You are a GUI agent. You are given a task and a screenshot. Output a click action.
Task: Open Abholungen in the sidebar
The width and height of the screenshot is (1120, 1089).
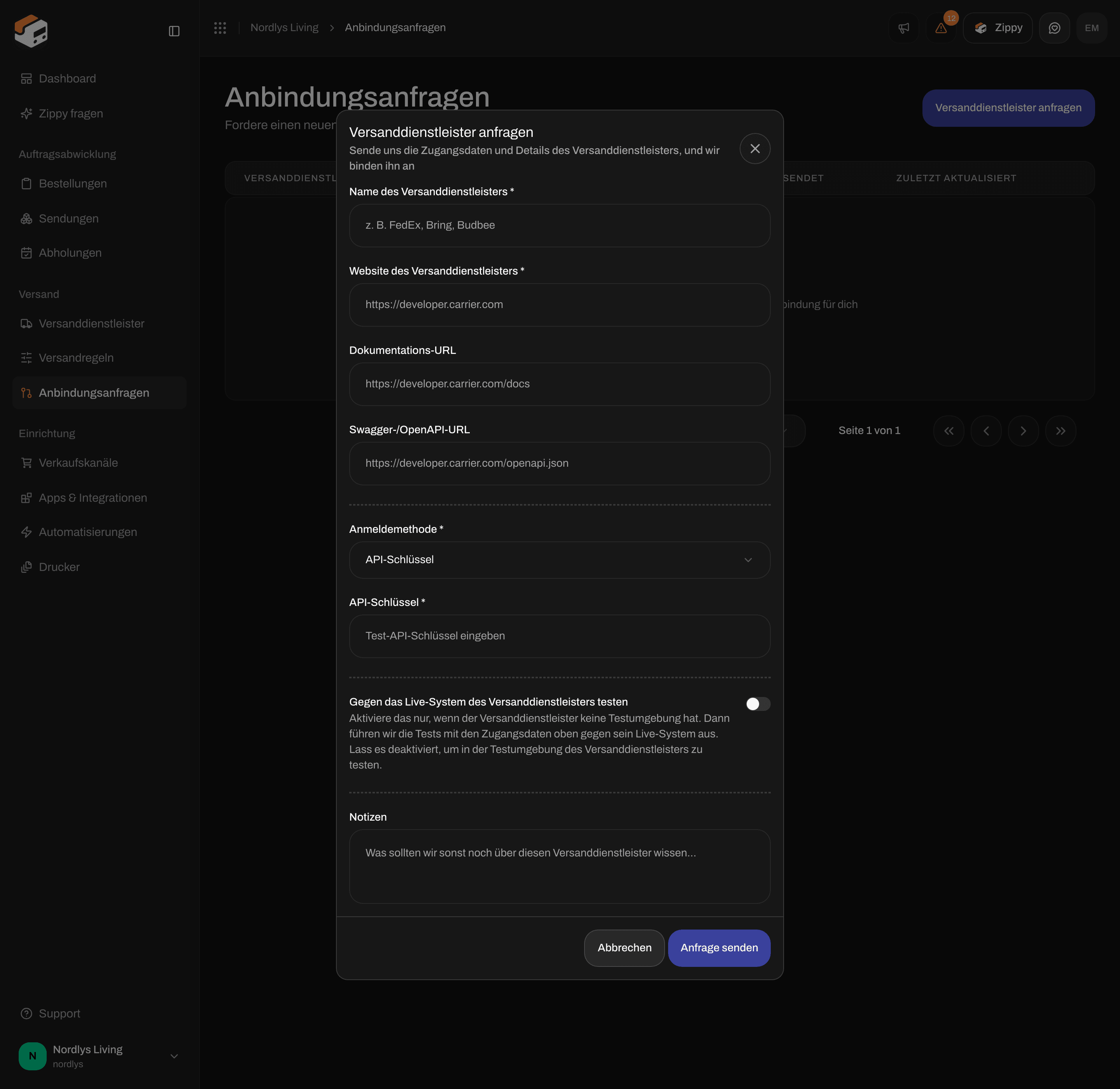[100, 253]
